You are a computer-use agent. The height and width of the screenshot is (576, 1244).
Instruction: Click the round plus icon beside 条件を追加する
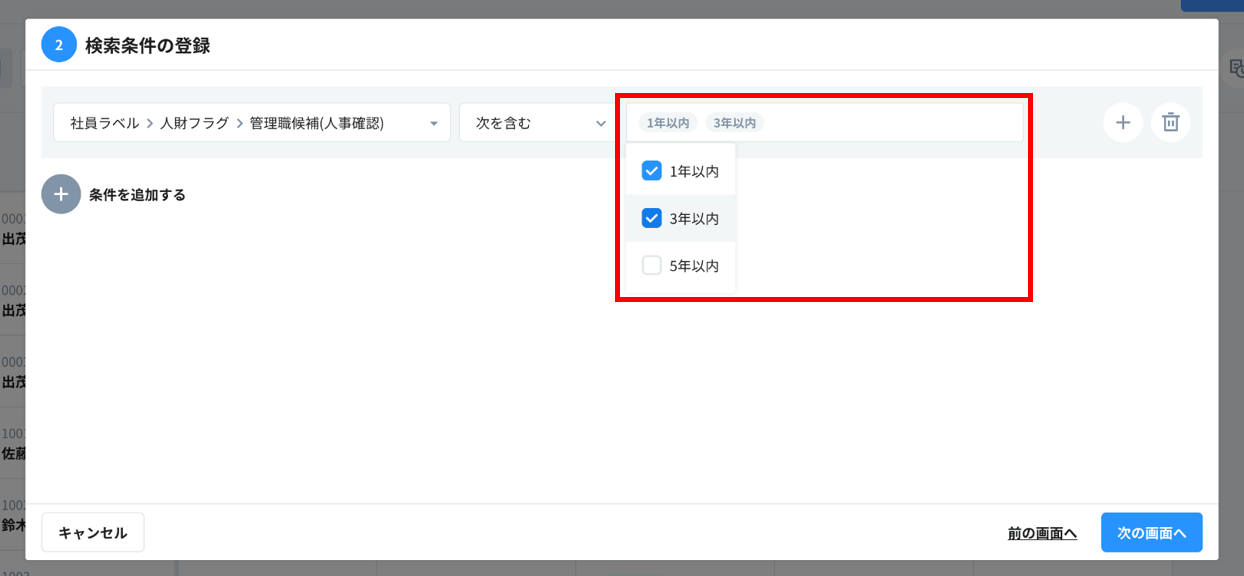click(60, 194)
